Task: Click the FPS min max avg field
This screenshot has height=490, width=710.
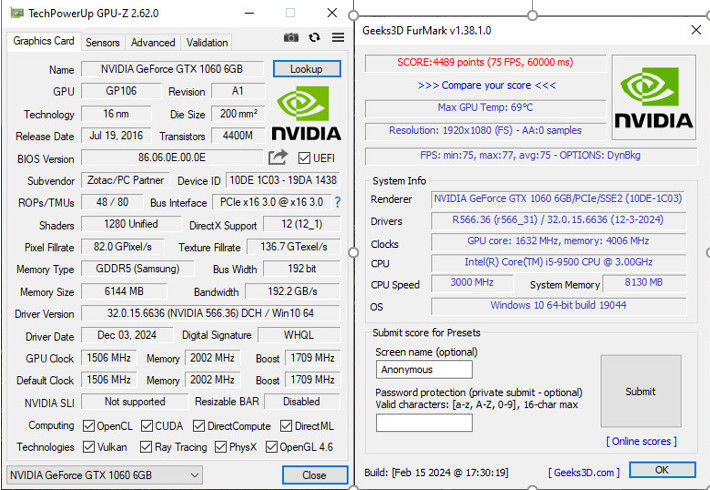Action: (531, 155)
